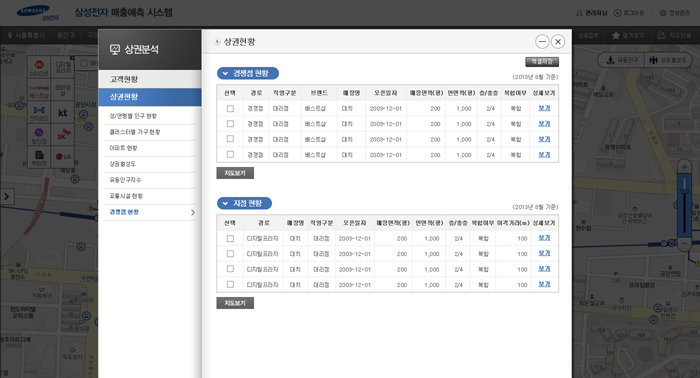The image size is (700, 378).
Task: Click the 브랜드 column header
Action: pos(319,93)
